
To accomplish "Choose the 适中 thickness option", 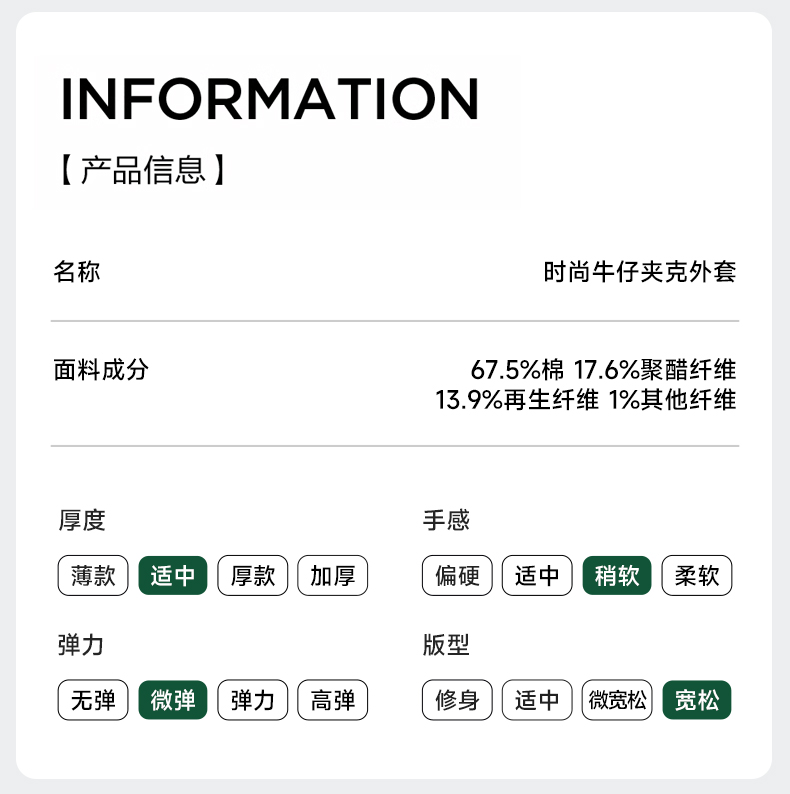I will 173,576.
